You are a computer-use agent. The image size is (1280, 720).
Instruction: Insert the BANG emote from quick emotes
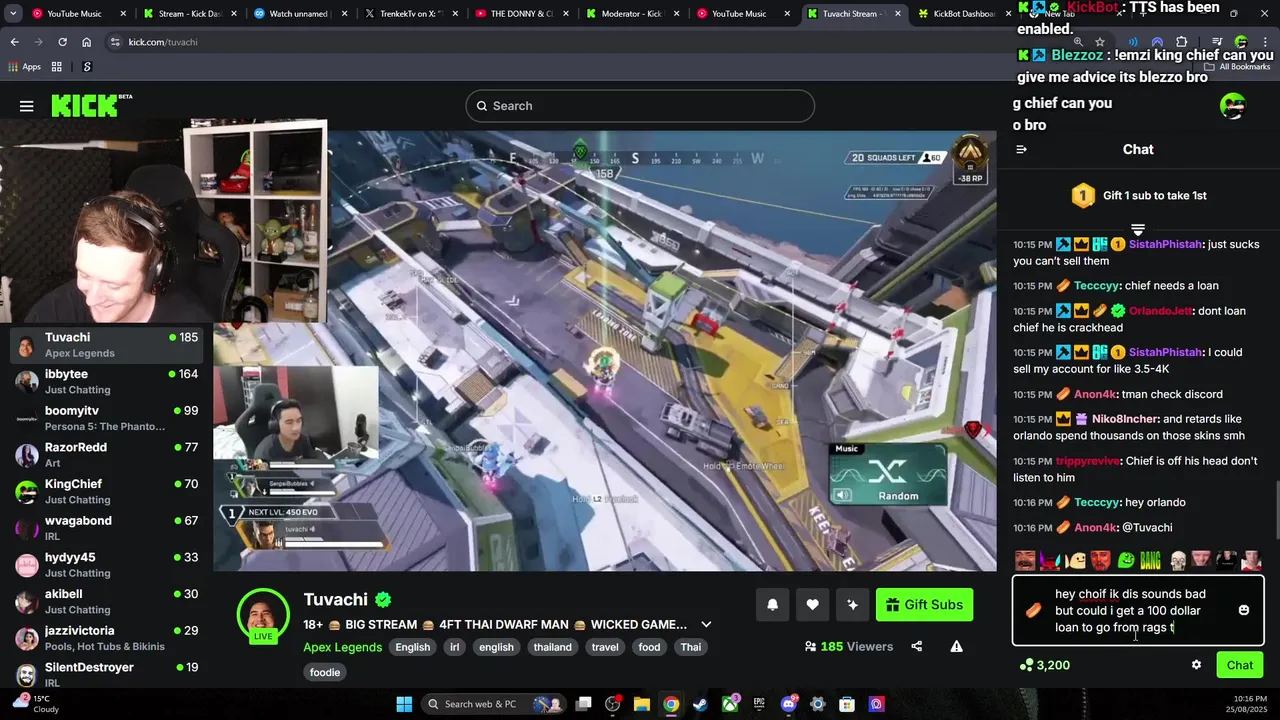point(1150,560)
